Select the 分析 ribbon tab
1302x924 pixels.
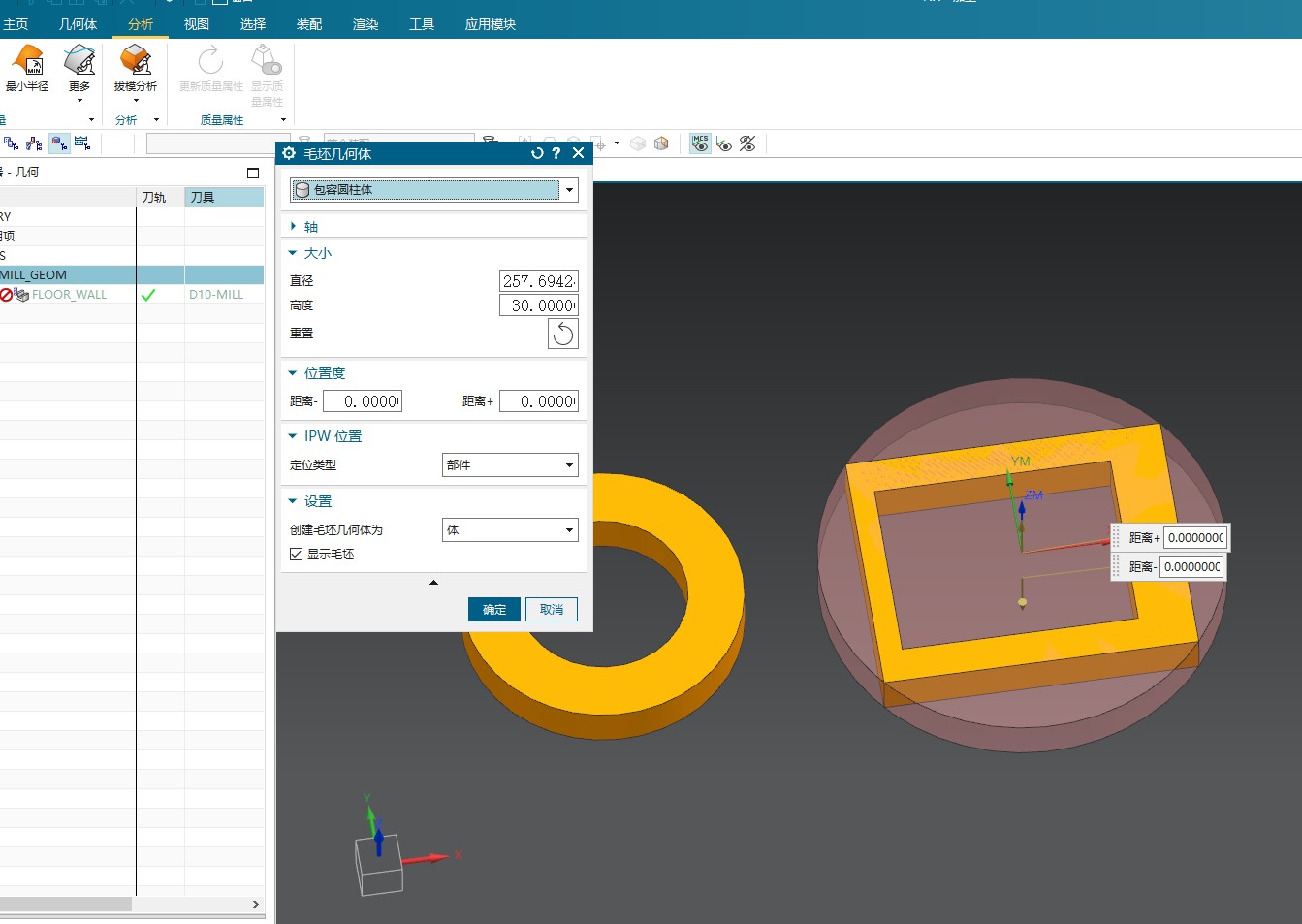[141, 24]
